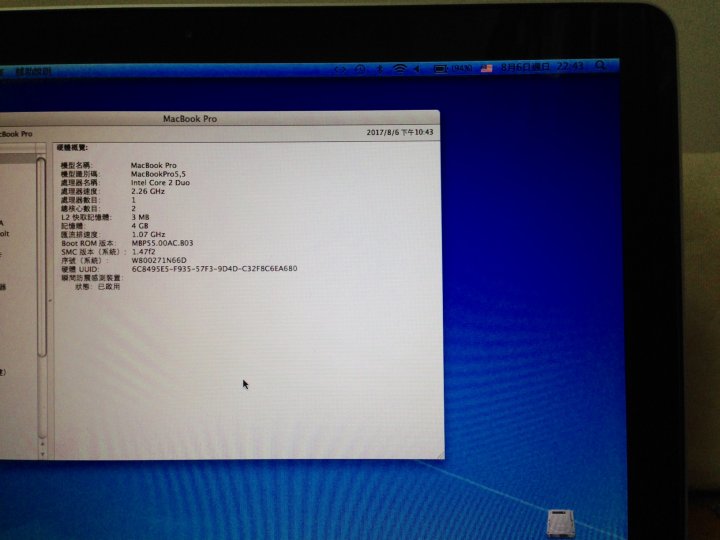Click the US flag input source icon

tap(486, 68)
